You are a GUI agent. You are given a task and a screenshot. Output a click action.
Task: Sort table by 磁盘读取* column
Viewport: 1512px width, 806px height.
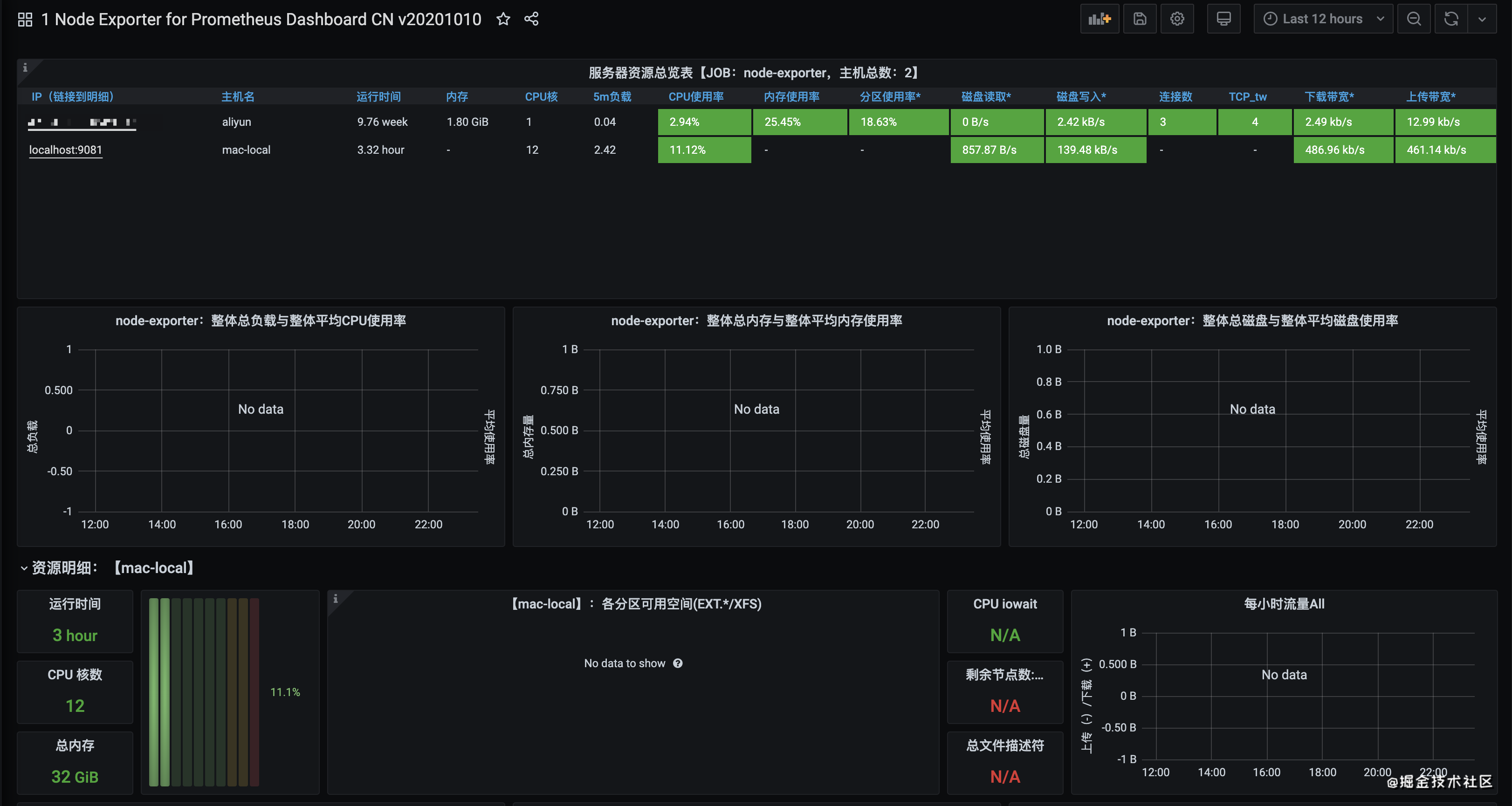pos(986,97)
